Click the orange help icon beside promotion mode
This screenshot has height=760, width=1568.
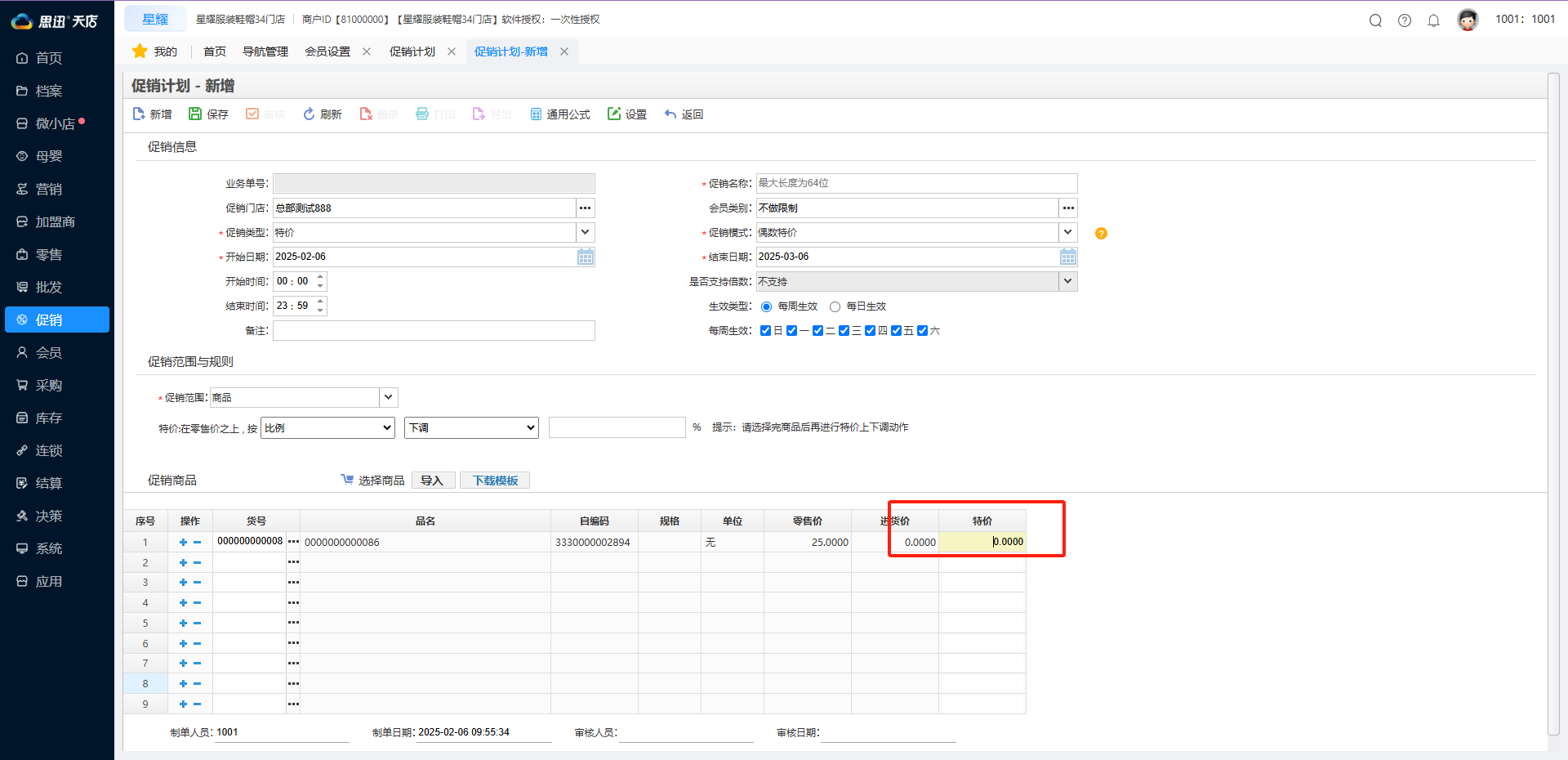pyautogui.click(x=1101, y=234)
